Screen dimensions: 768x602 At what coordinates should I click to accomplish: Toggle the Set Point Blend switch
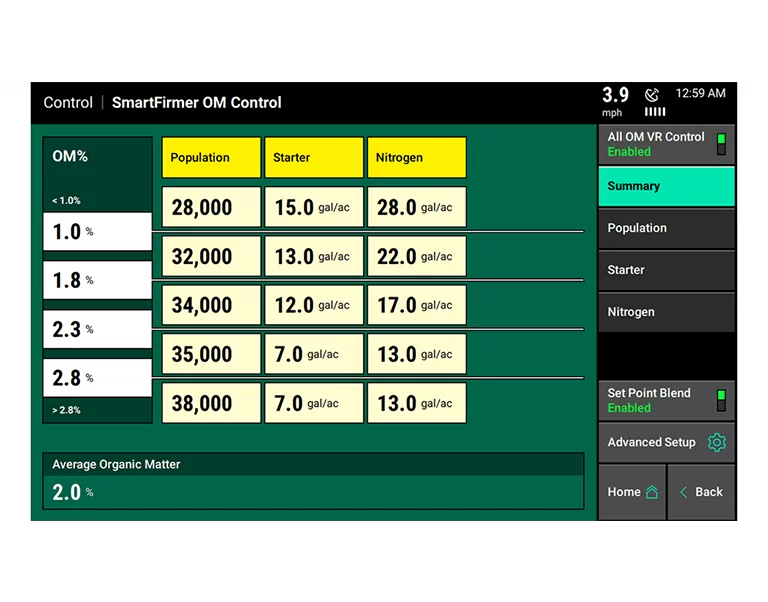(x=721, y=400)
